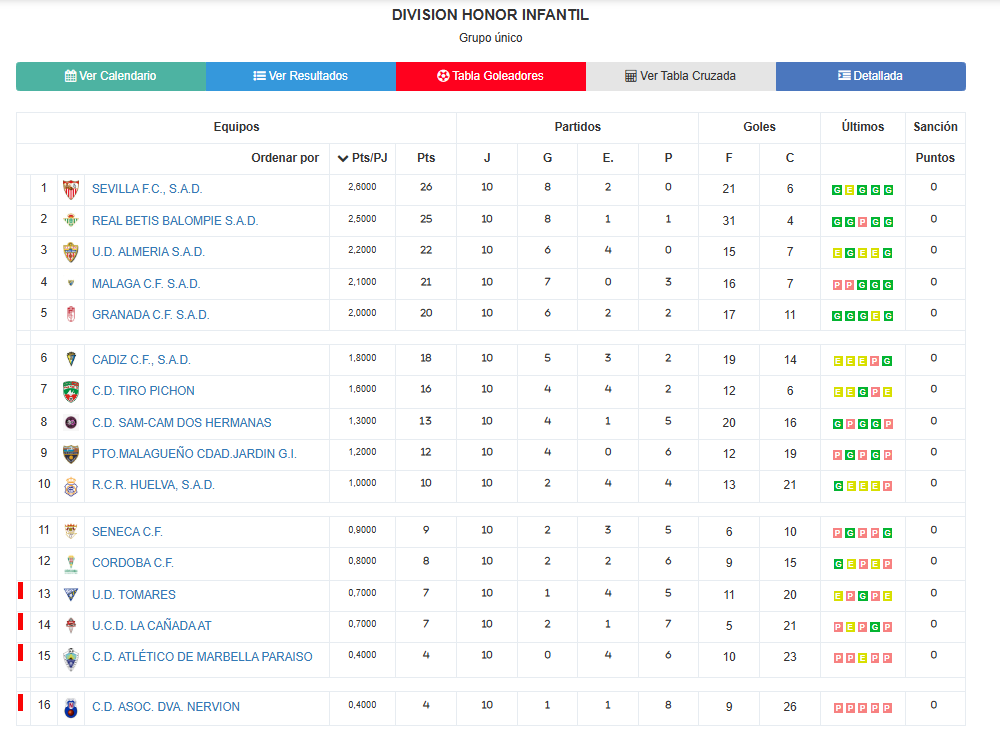This screenshot has height=741, width=1000.
Task: Open U.D. TOMARES team link
Action: 133,595
